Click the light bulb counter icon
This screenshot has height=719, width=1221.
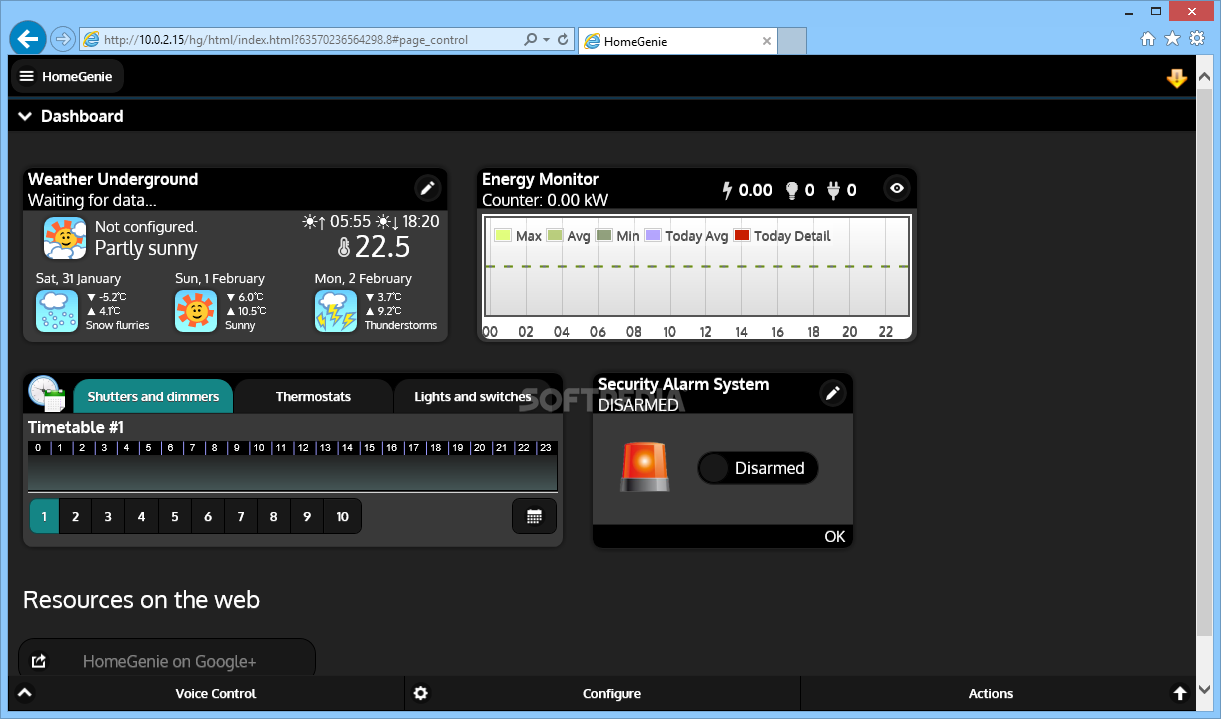(x=792, y=190)
